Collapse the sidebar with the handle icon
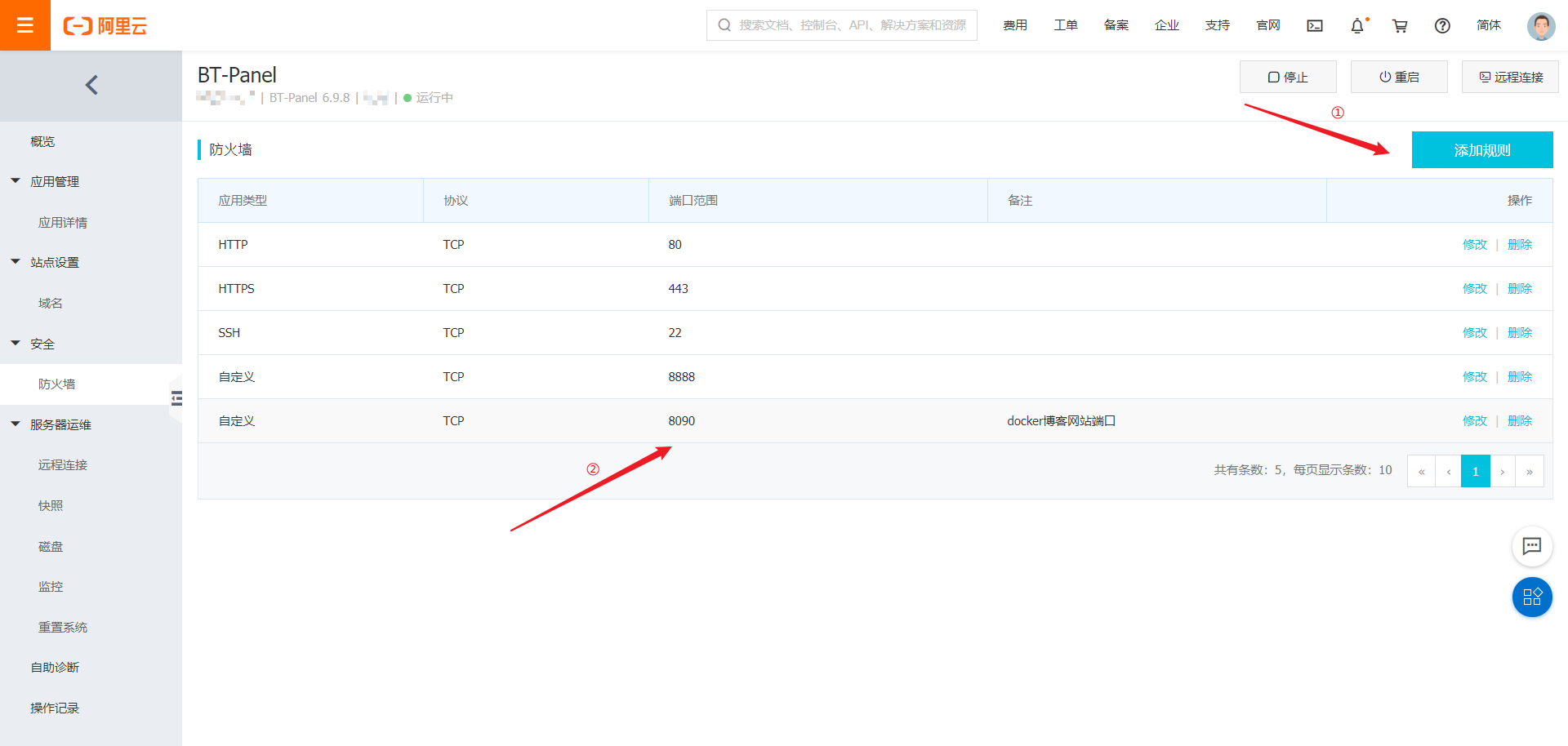The height and width of the screenshot is (746, 1568). tap(176, 398)
